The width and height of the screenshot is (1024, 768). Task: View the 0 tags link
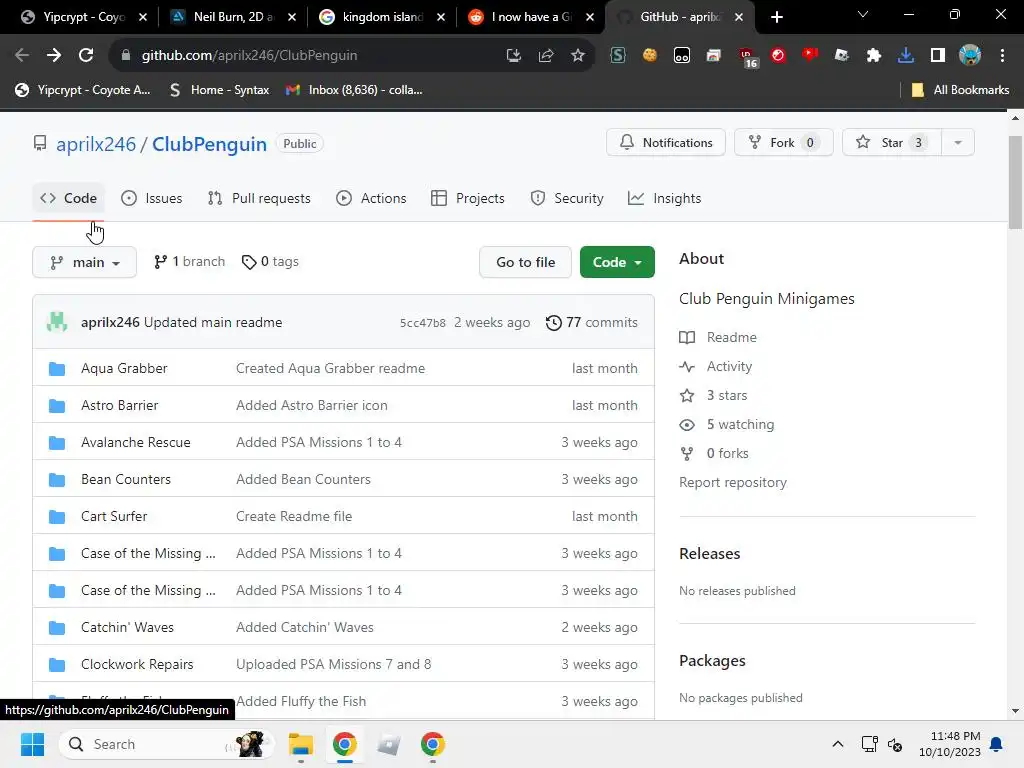tap(270, 262)
